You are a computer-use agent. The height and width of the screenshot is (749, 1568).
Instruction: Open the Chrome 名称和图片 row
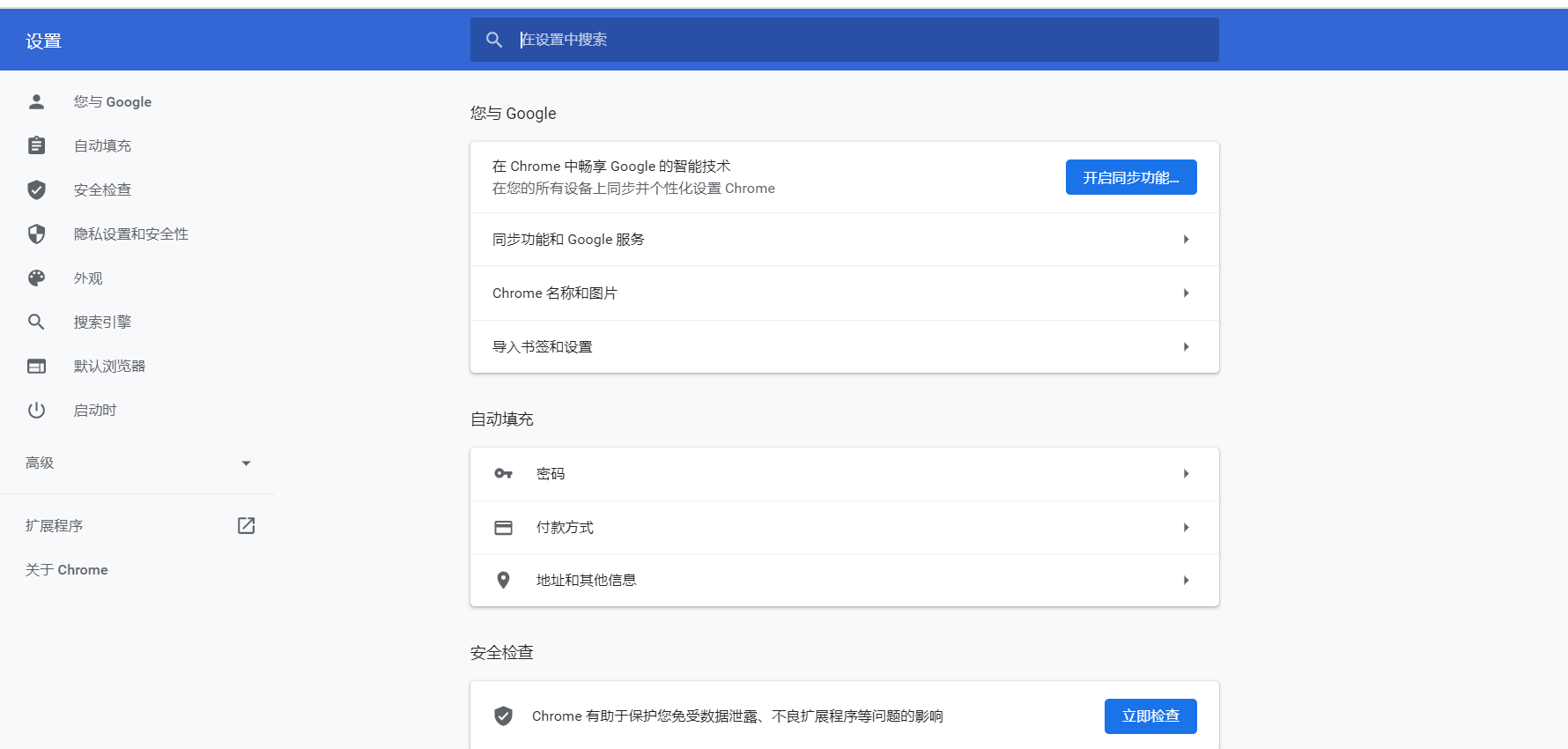[844, 293]
